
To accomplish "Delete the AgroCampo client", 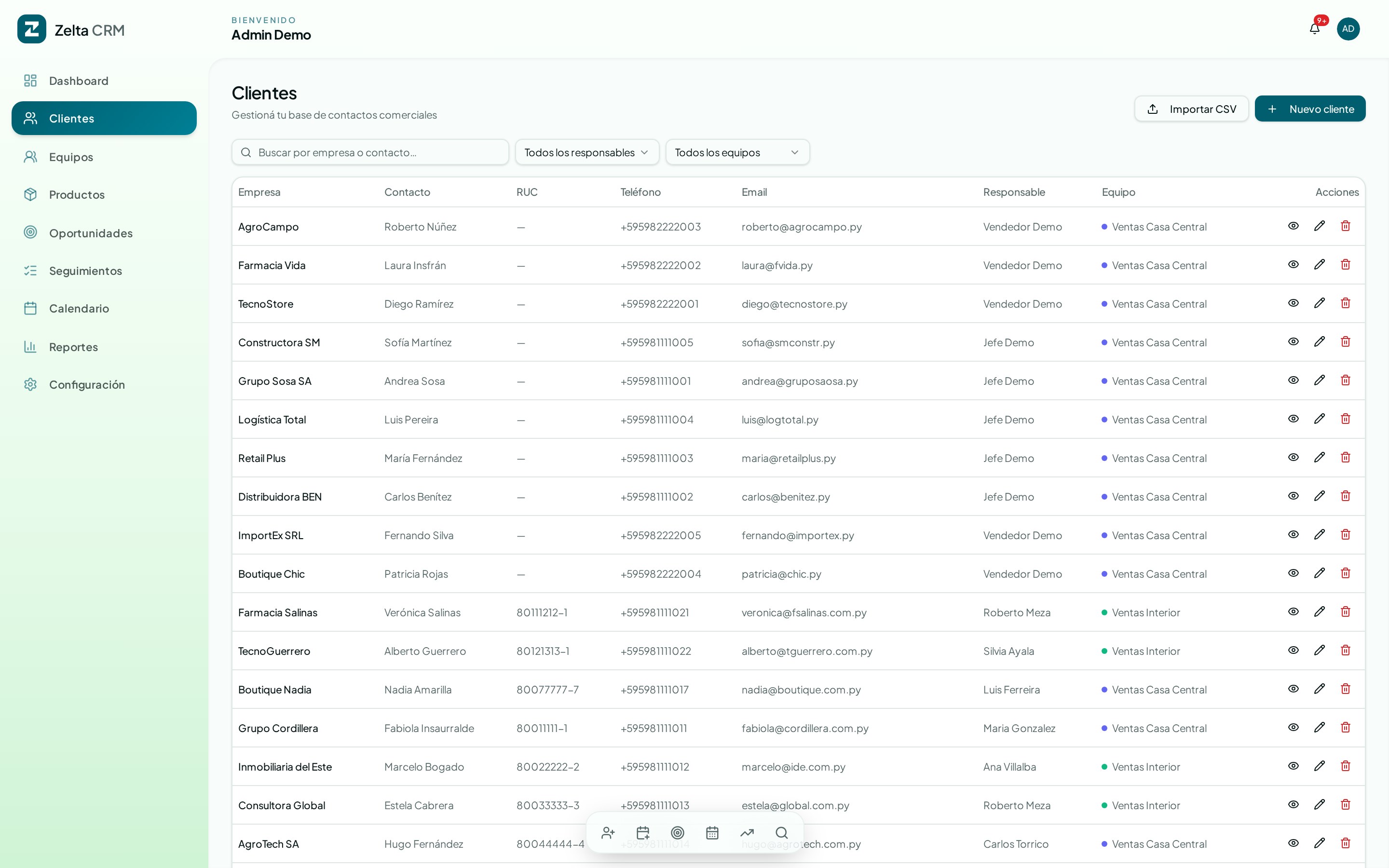I will point(1346,226).
